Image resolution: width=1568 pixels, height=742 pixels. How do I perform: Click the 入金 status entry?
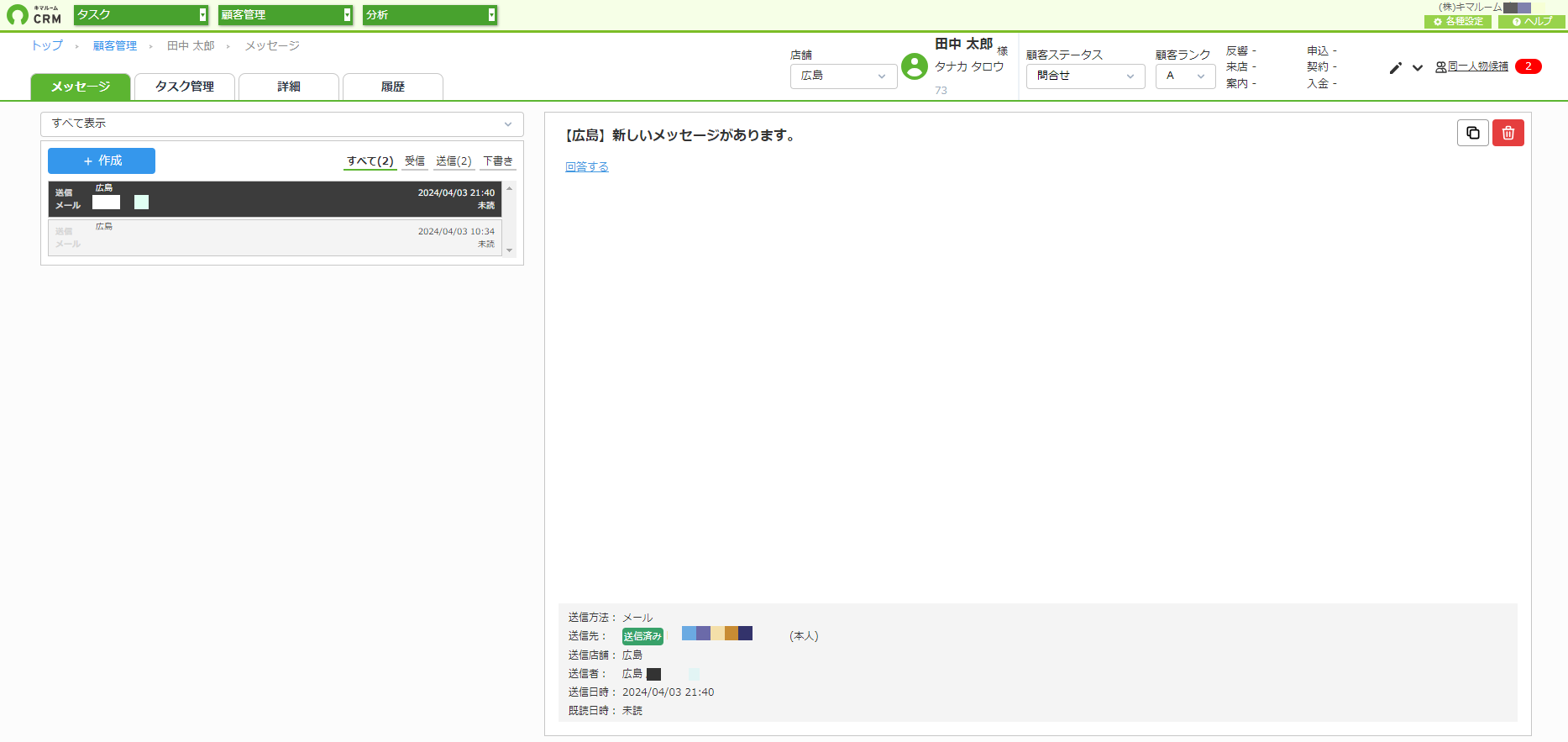[1322, 84]
